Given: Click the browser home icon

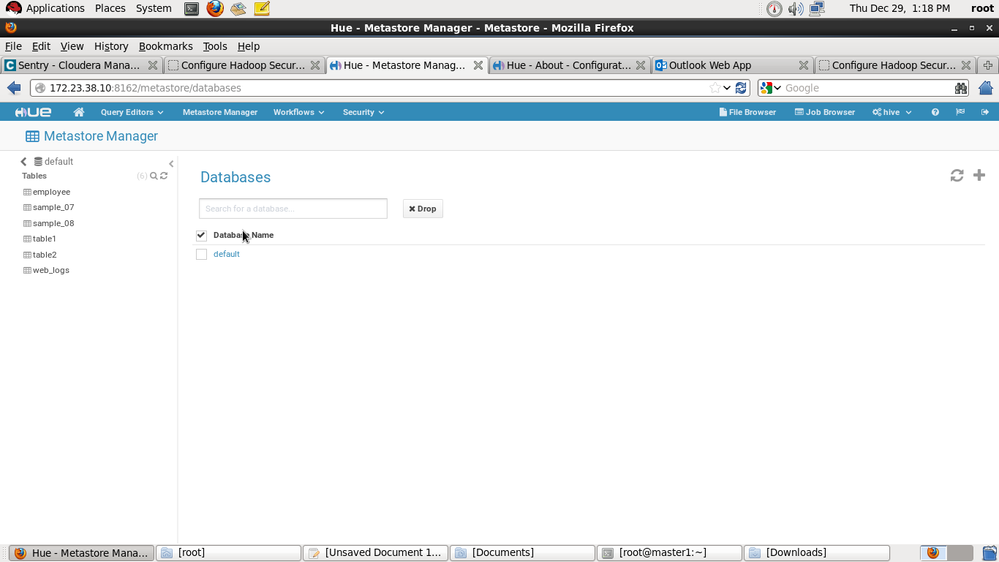Looking at the screenshot, I should [x=985, y=88].
